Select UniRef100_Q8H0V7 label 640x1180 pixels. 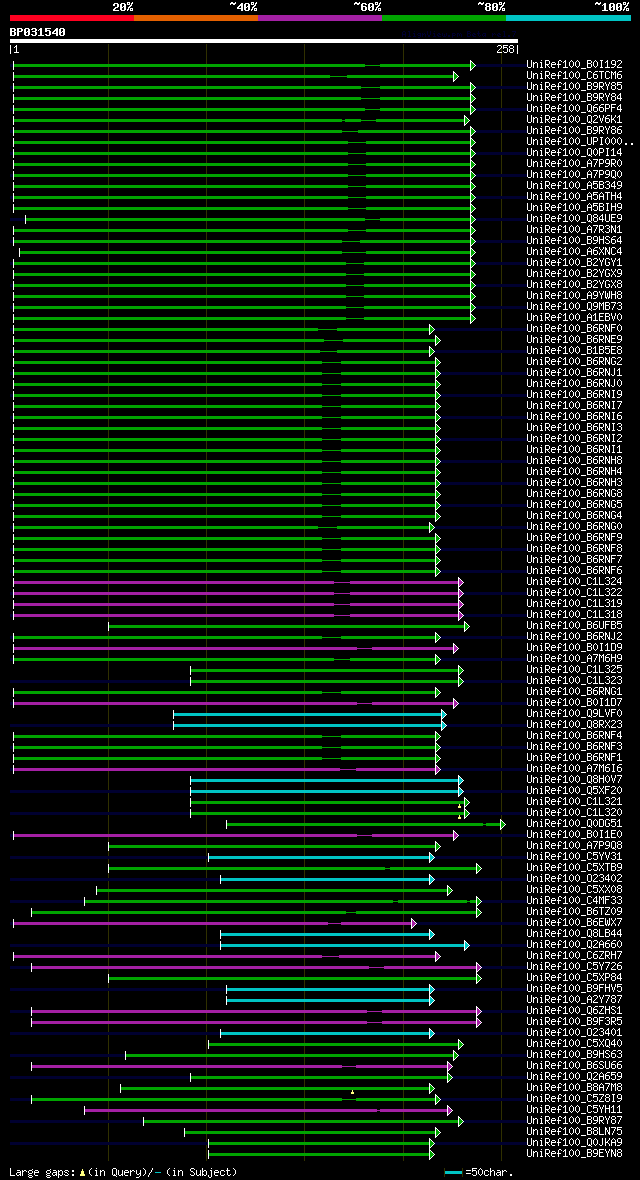tap(574, 779)
